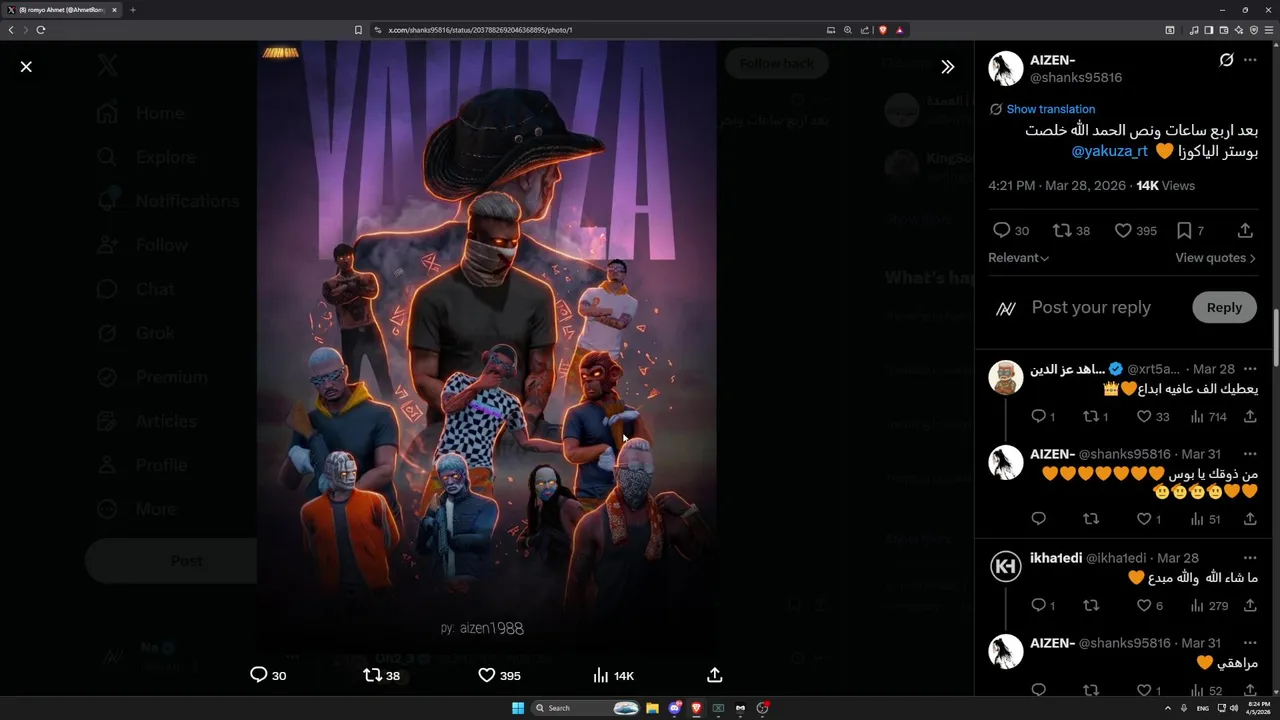Open View quotes link
Screen dimensions: 1280x720
click(x=1215, y=258)
